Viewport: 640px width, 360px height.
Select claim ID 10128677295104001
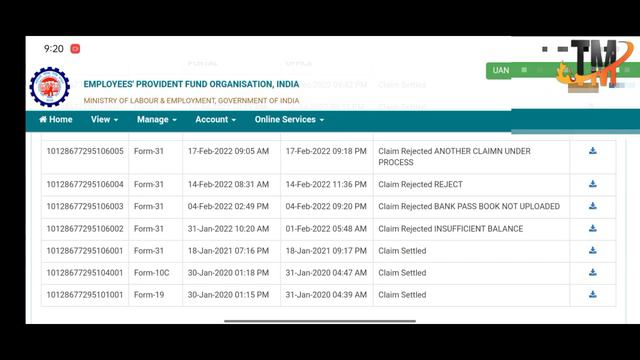[x=85, y=273]
